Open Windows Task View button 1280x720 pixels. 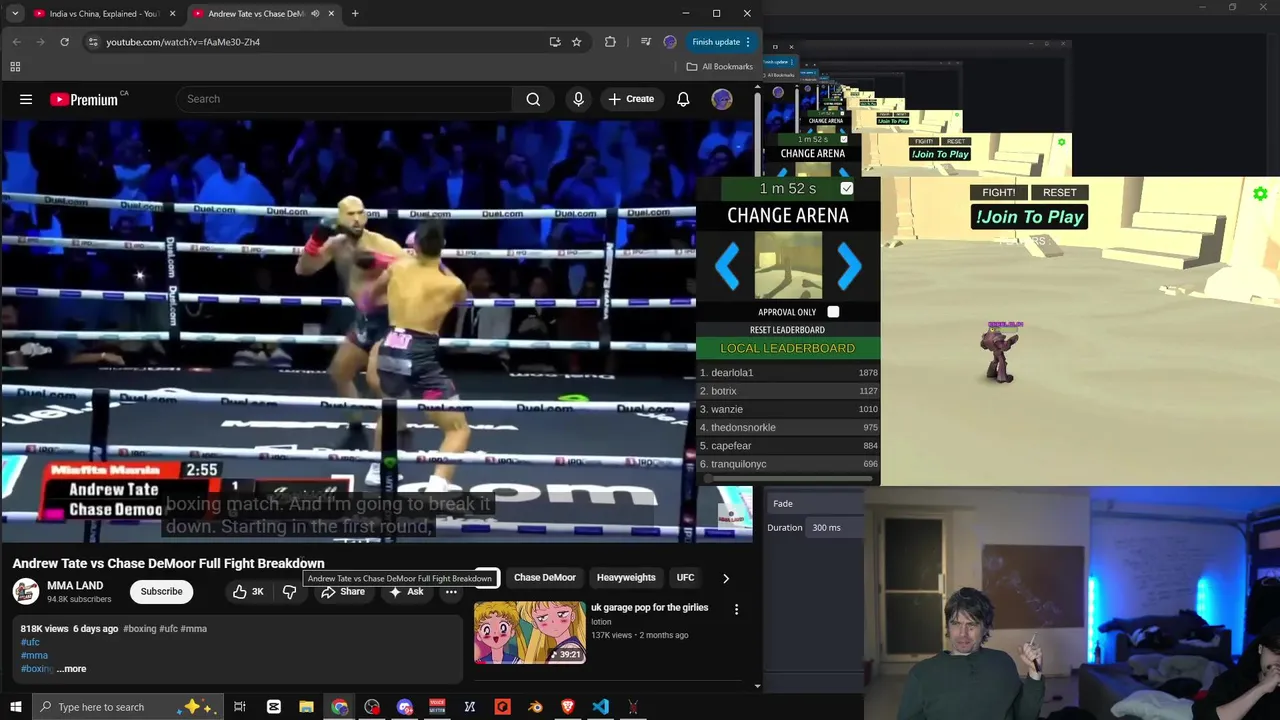240,707
